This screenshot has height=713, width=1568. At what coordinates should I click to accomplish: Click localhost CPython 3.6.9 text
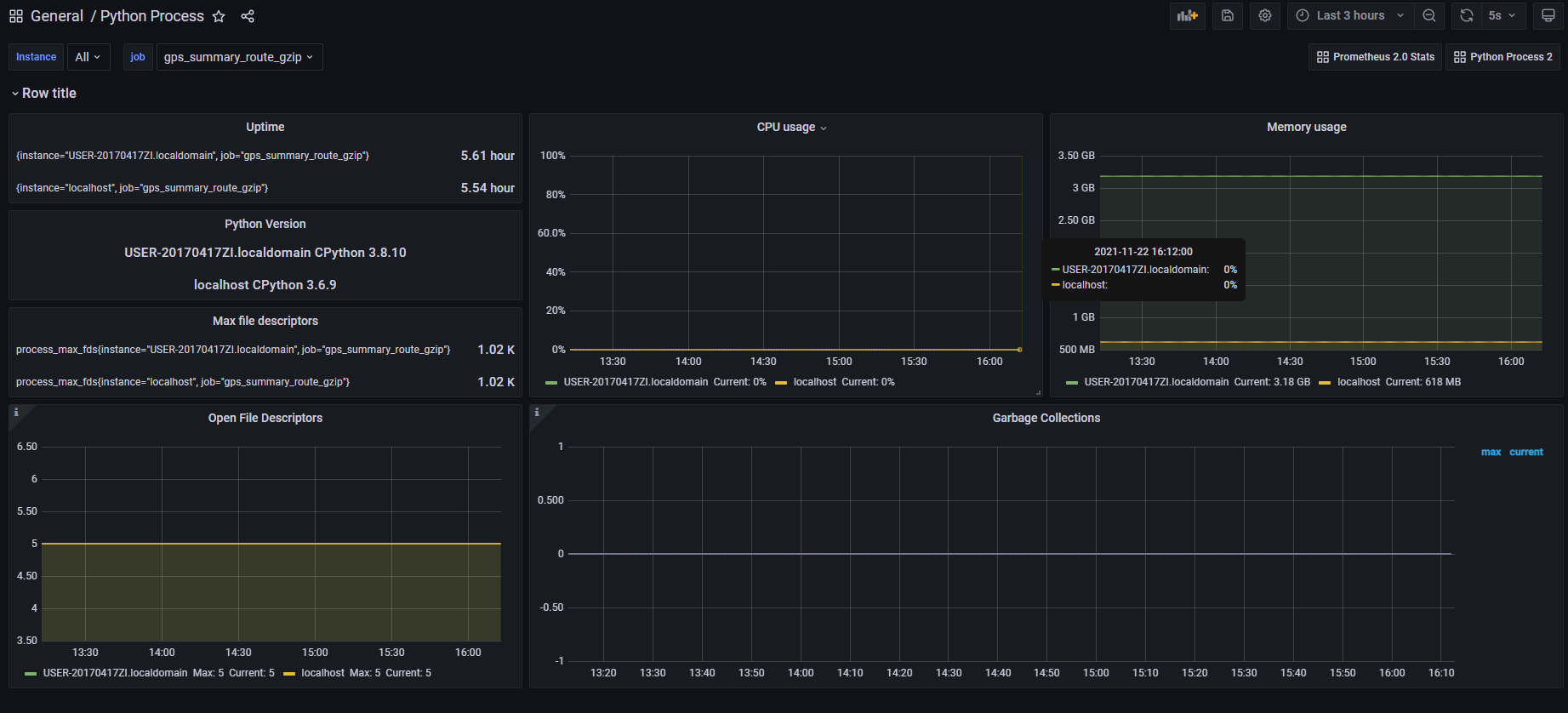265,285
